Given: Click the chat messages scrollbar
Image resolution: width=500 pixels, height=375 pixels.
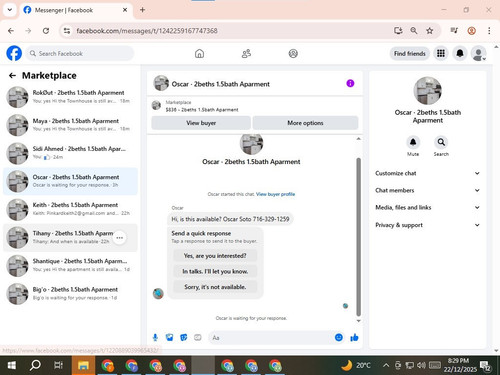Looking at the screenshot, I should (359, 237).
